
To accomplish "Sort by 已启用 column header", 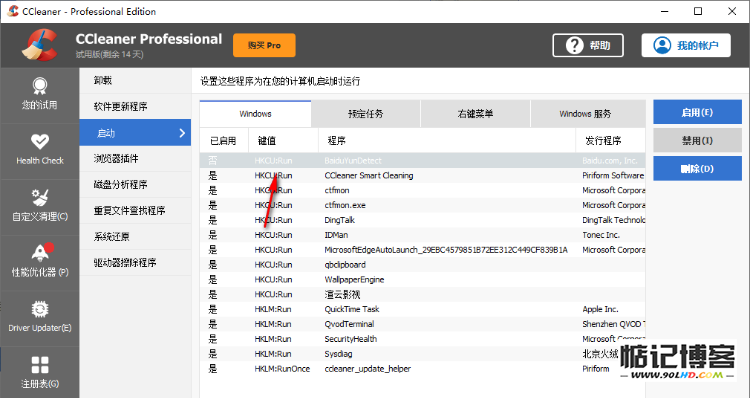I will (224, 141).
